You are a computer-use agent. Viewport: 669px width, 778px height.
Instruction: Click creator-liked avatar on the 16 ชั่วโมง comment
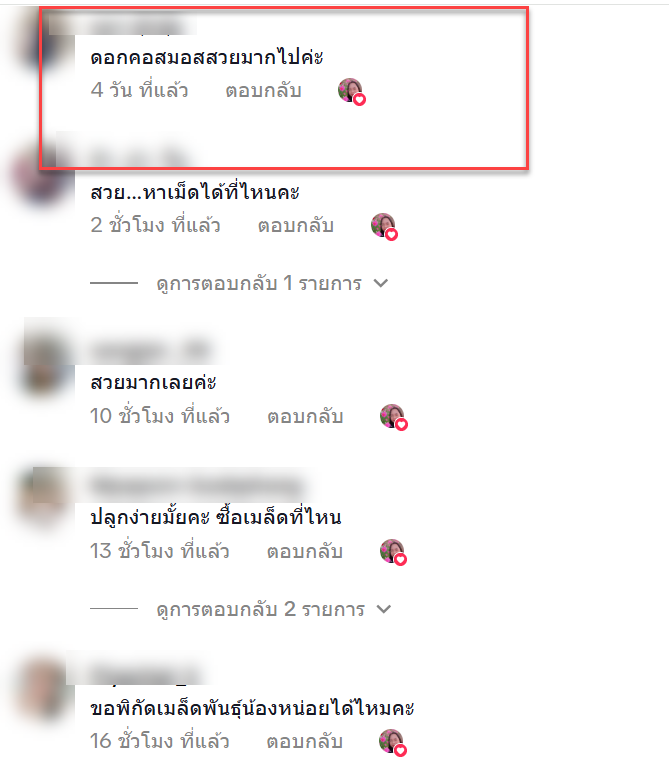pos(393,742)
